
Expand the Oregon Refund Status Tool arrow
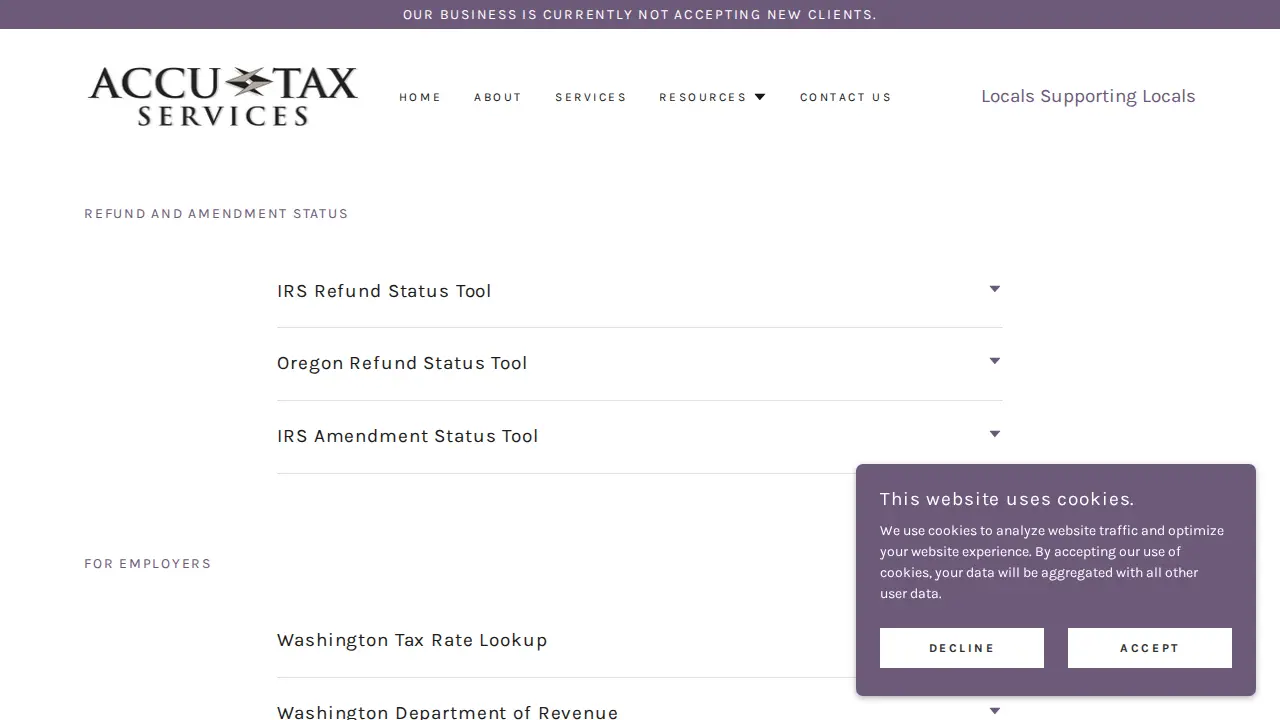click(995, 361)
